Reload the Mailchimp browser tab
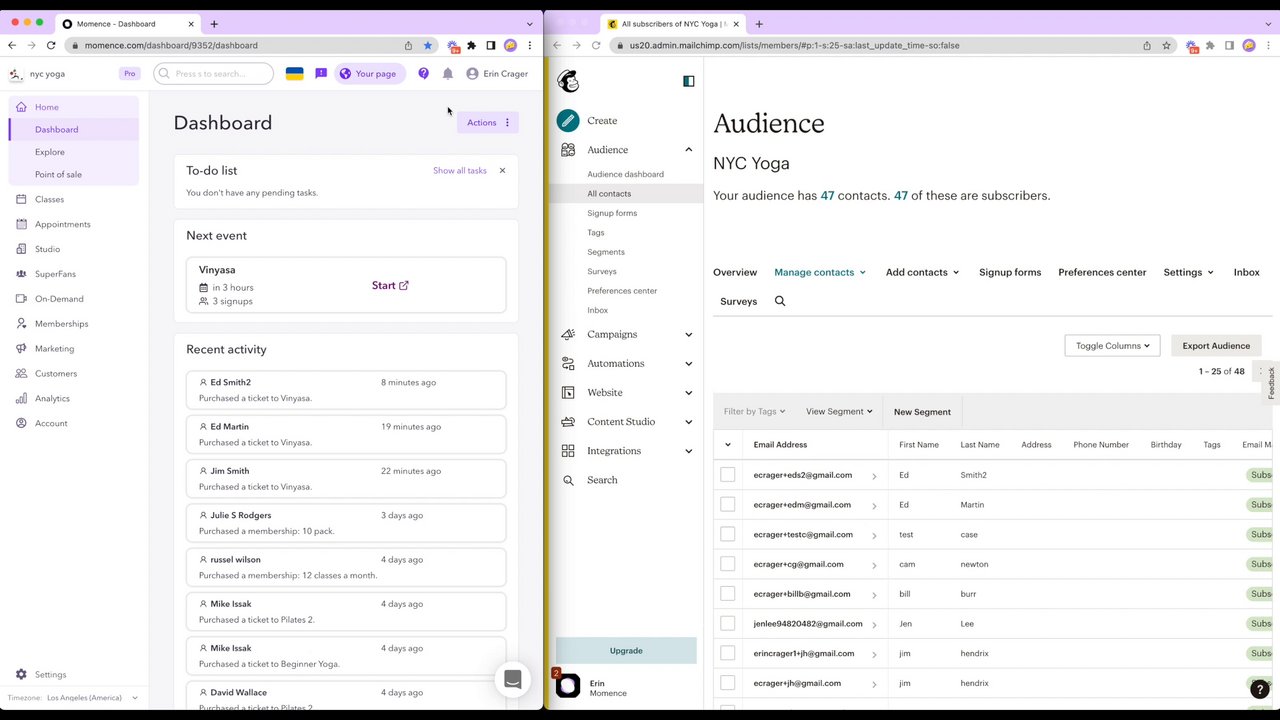This screenshot has height=720, width=1280. [x=596, y=45]
